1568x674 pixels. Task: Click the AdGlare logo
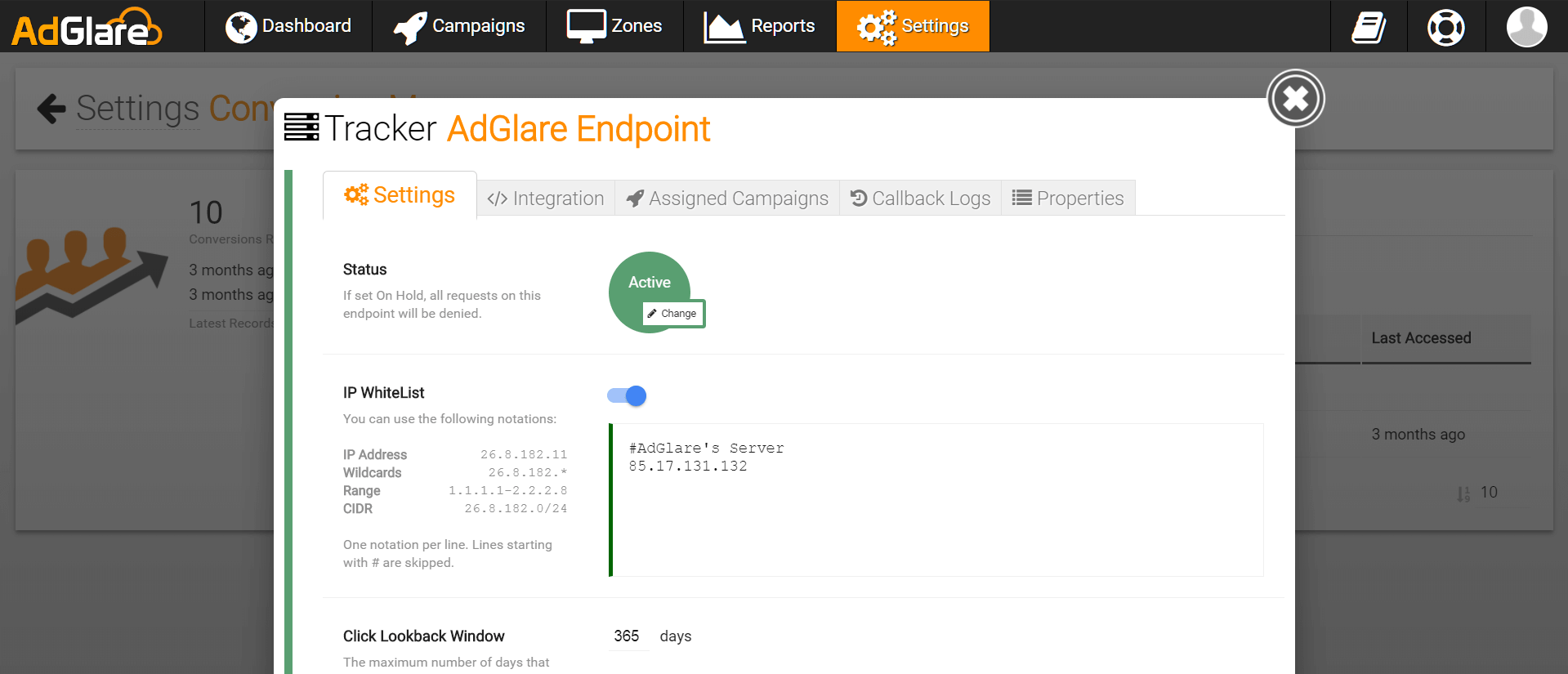click(x=87, y=27)
